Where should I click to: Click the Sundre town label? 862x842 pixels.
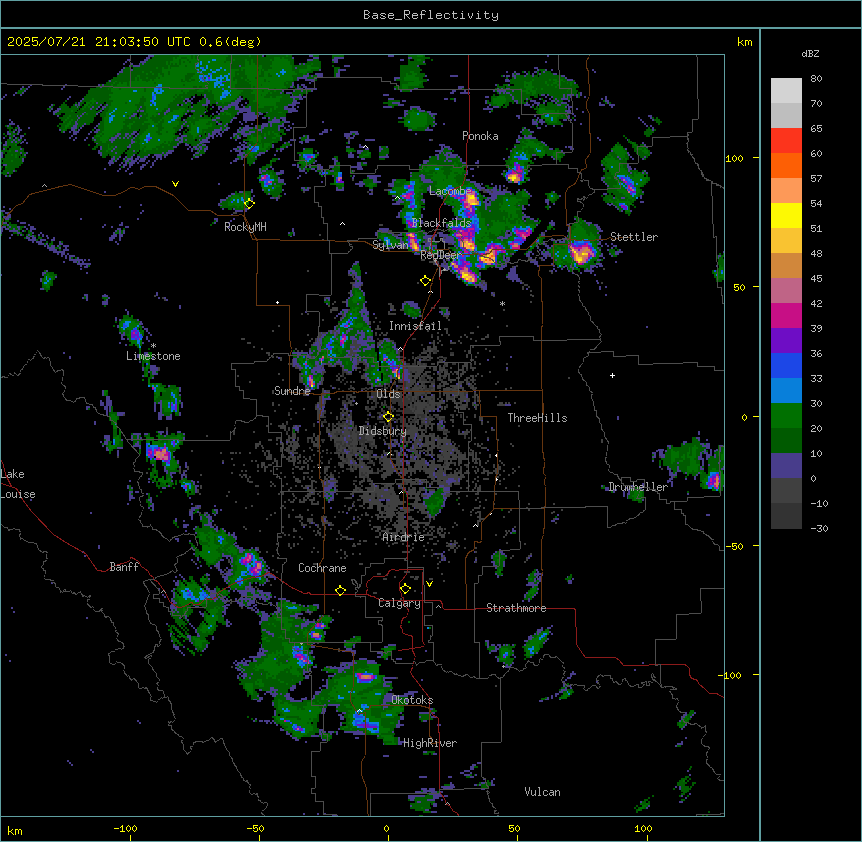[292, 391]
